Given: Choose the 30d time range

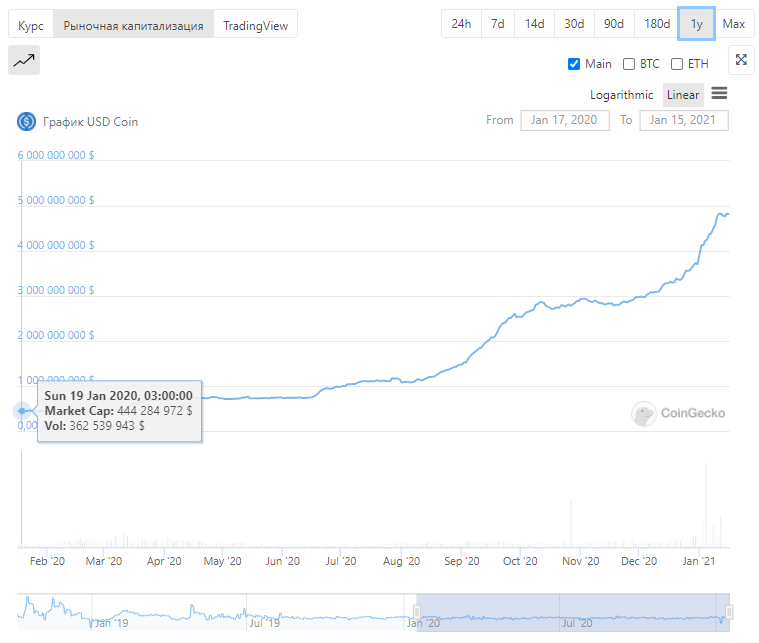Looking at the screenshot, I should (x=574, y=24).
